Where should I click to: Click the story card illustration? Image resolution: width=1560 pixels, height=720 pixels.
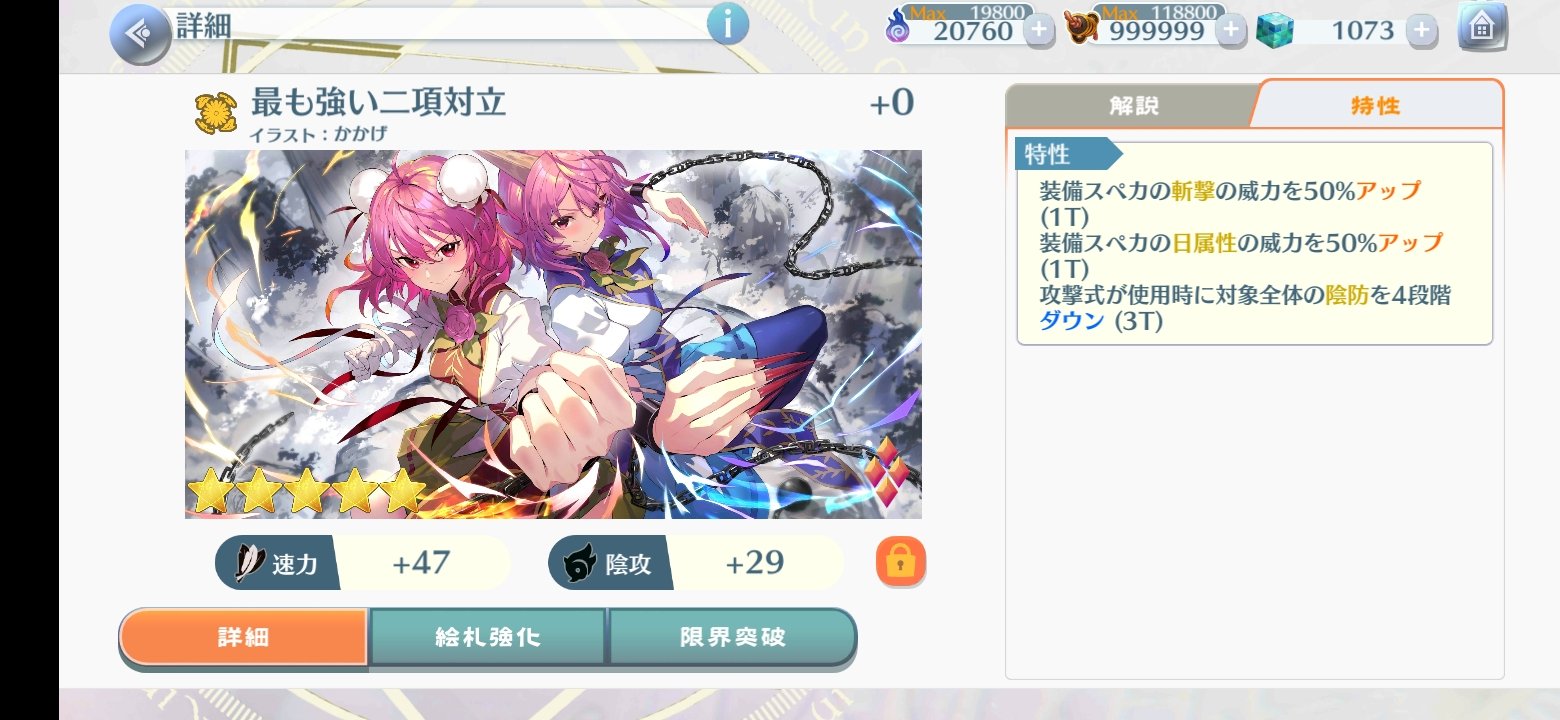[x=553, y=334]
